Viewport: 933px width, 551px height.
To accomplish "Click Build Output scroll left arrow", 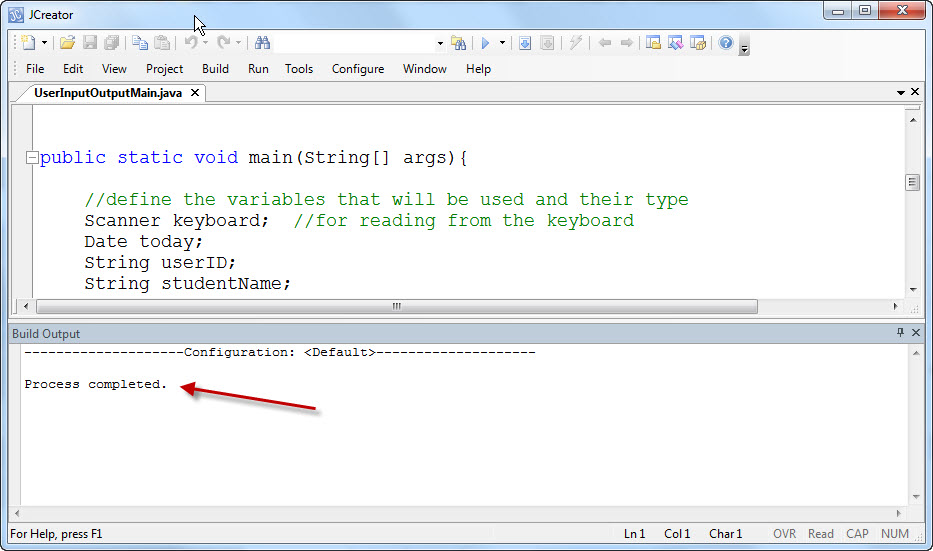I will pos(17,513).
